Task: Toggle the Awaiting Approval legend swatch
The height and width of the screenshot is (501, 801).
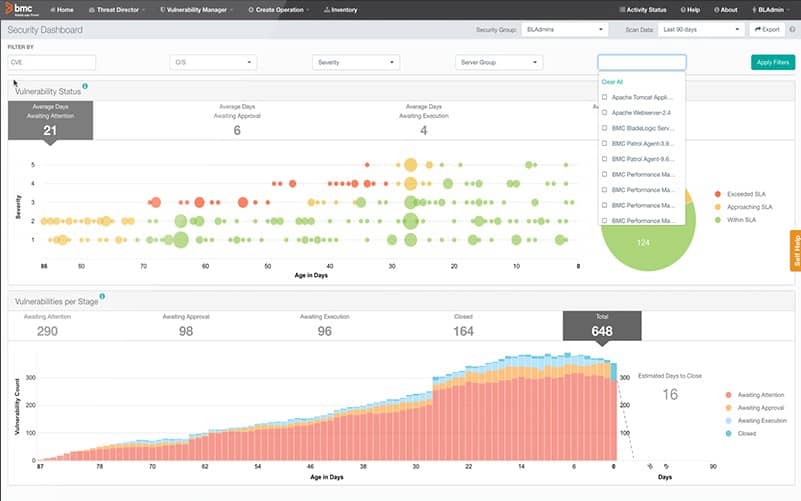Action: point(728,408)
